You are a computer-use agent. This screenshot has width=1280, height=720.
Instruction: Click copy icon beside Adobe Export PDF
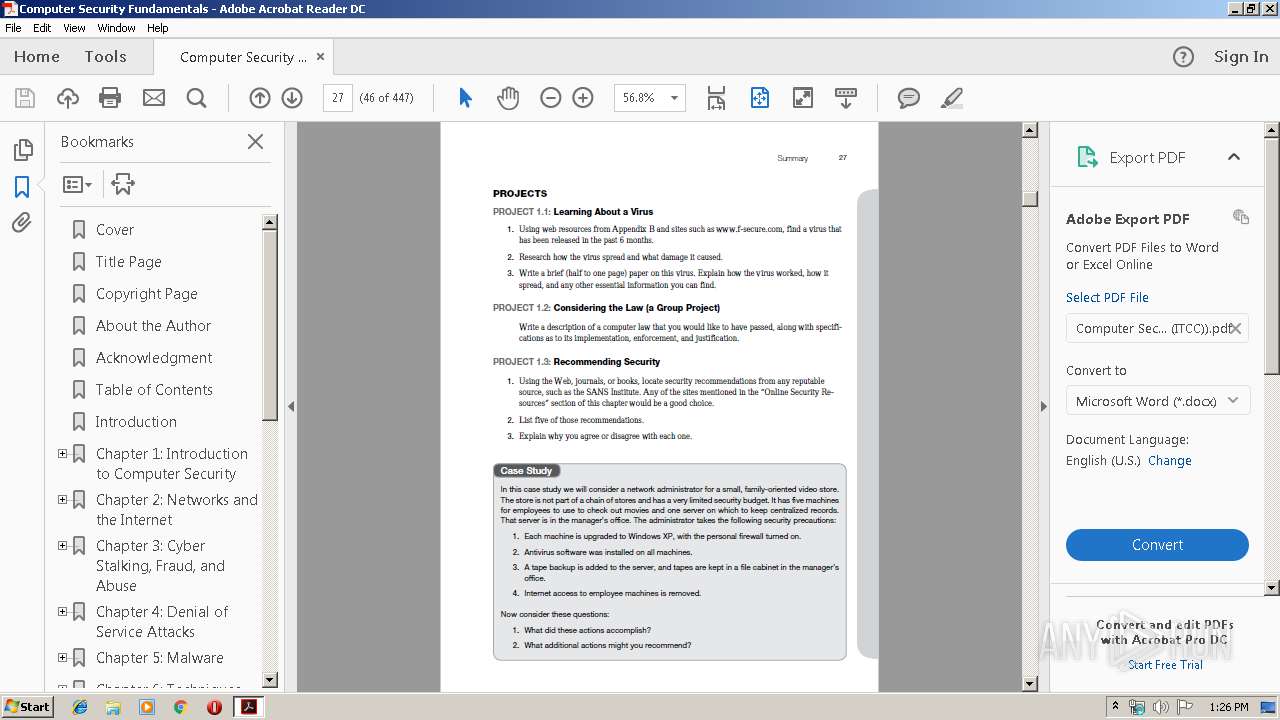click(1240, 217)
